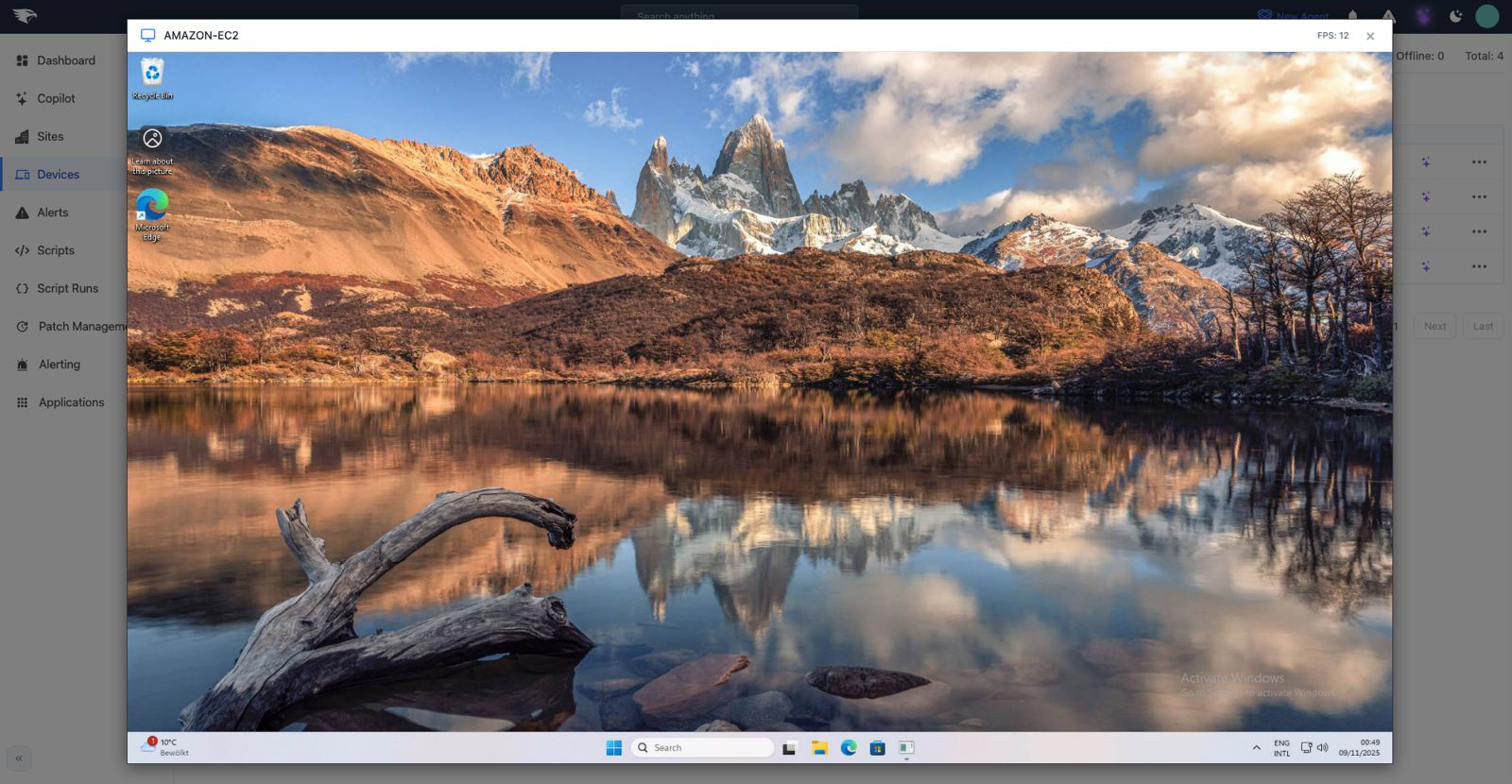Launch File Explorer from the taskbar

pyautogui.click(x=819, y=748)
